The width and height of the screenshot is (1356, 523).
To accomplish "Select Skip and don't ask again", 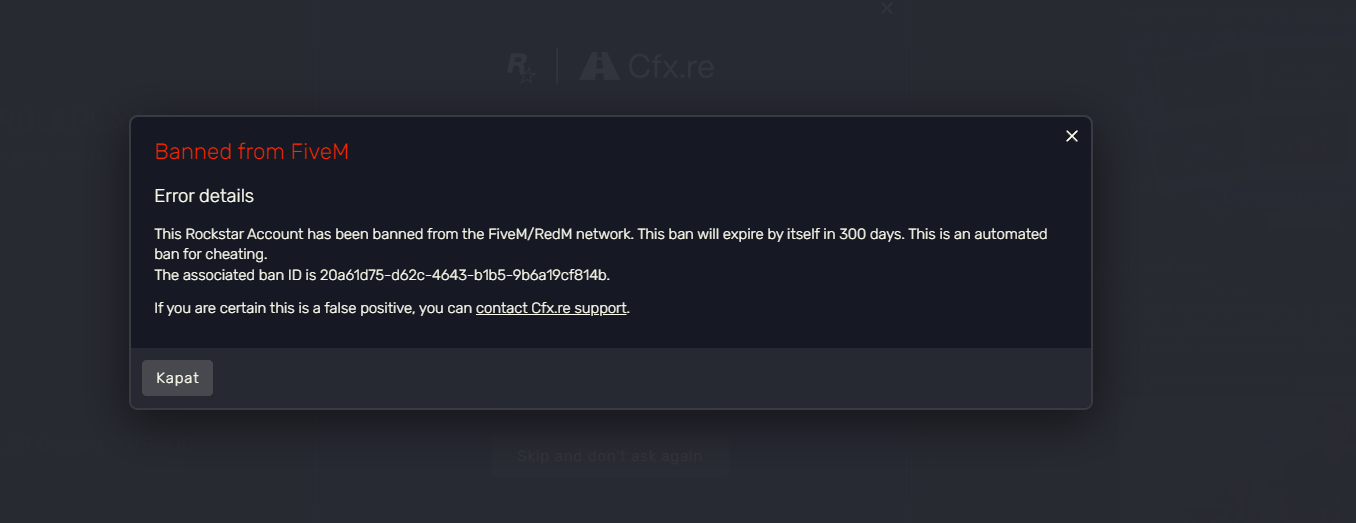I will [610, 456].
